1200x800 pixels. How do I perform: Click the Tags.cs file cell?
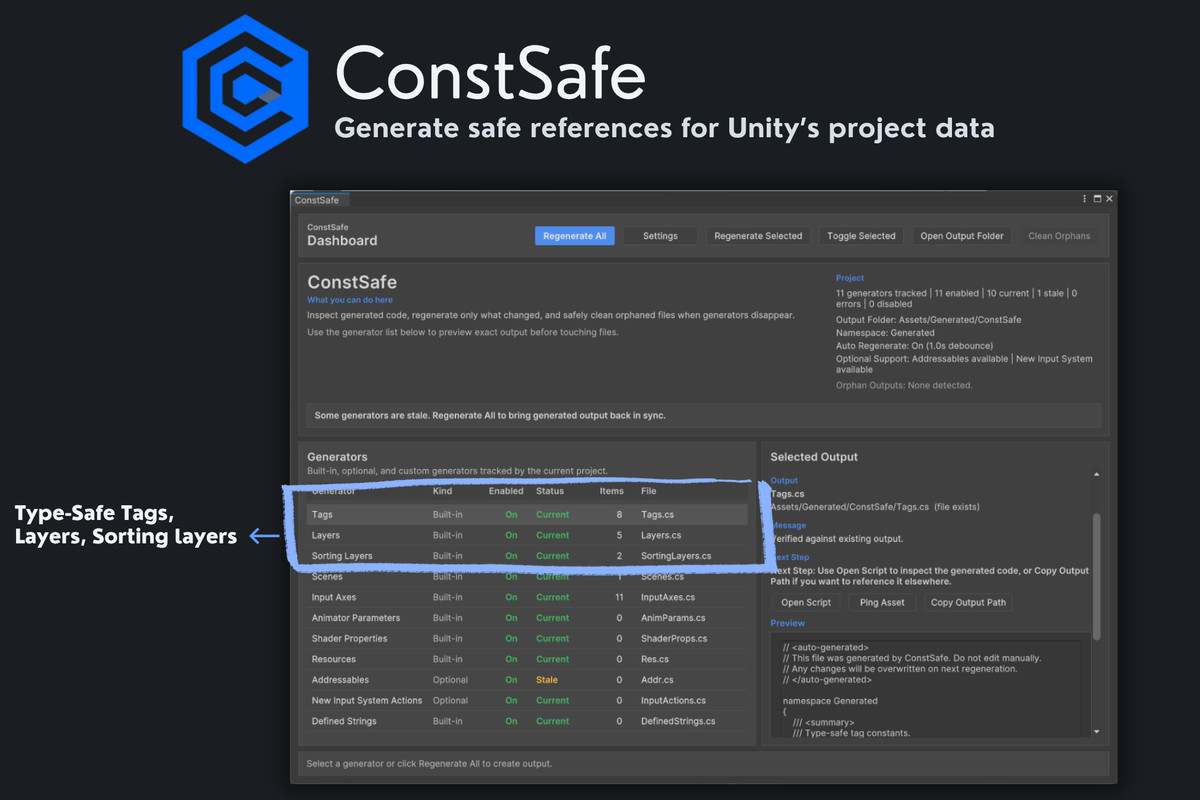point(659,515)
